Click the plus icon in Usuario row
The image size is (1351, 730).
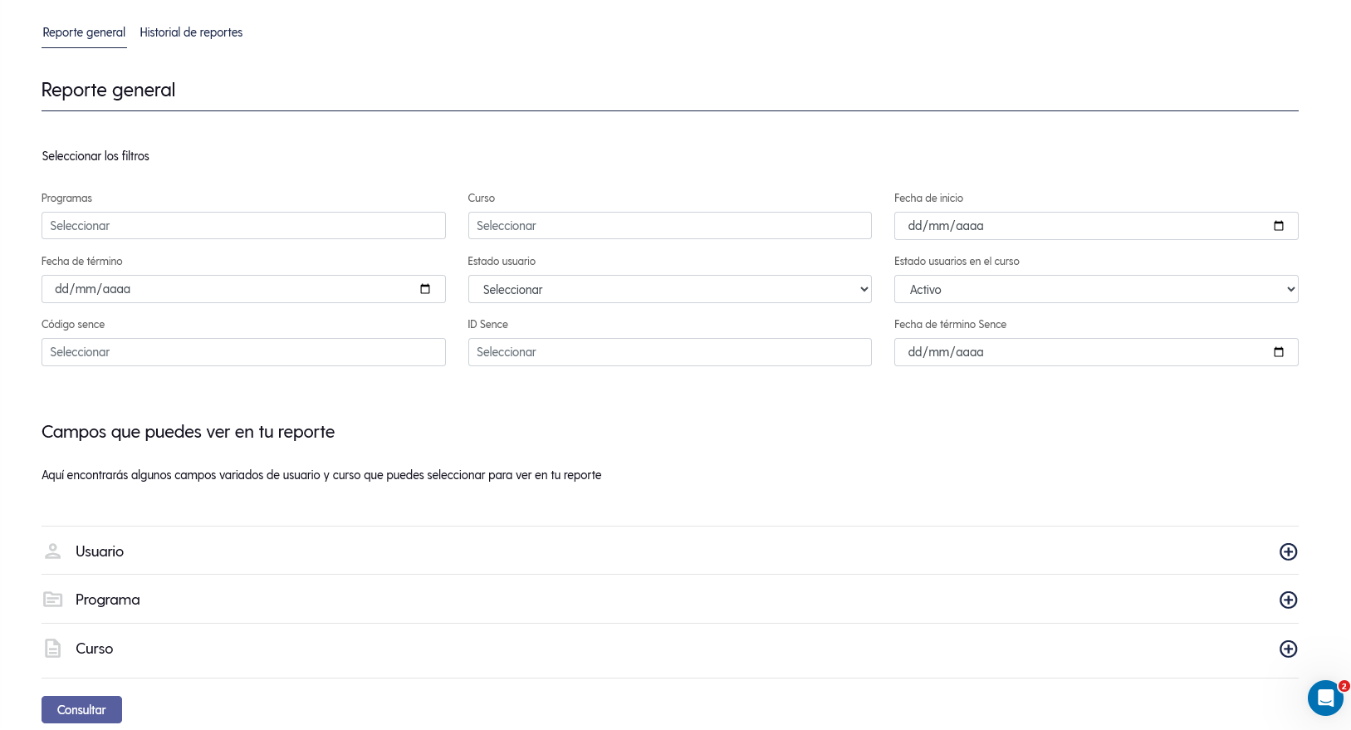[x=1288, y=552]
